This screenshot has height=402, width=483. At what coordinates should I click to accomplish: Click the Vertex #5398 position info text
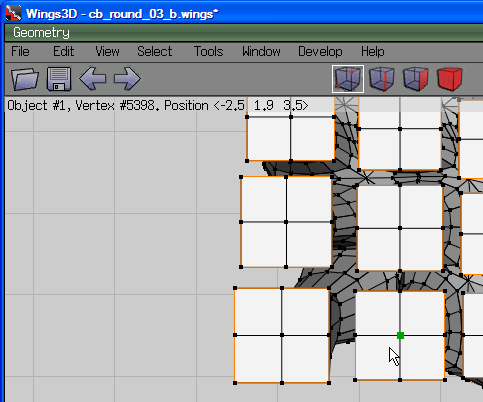coord(157,106)
